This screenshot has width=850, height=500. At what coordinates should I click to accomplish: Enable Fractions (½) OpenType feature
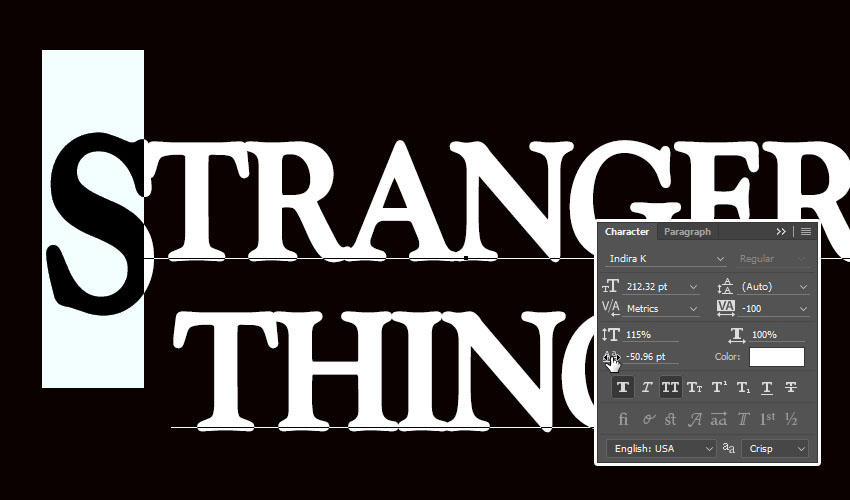[x=791, y=419]
